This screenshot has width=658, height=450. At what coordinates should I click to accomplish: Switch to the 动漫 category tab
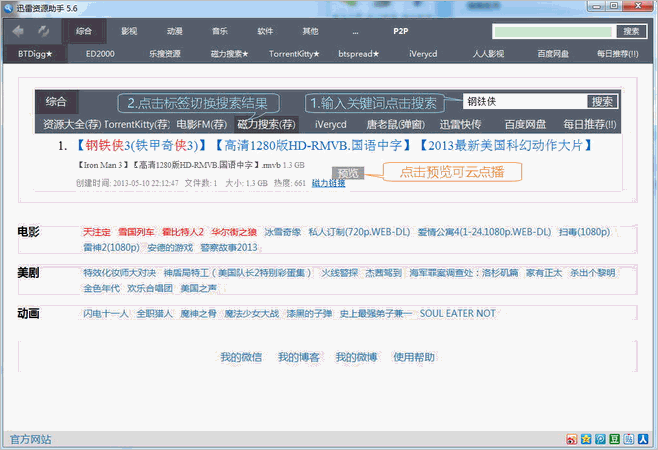tap(175, 31)
